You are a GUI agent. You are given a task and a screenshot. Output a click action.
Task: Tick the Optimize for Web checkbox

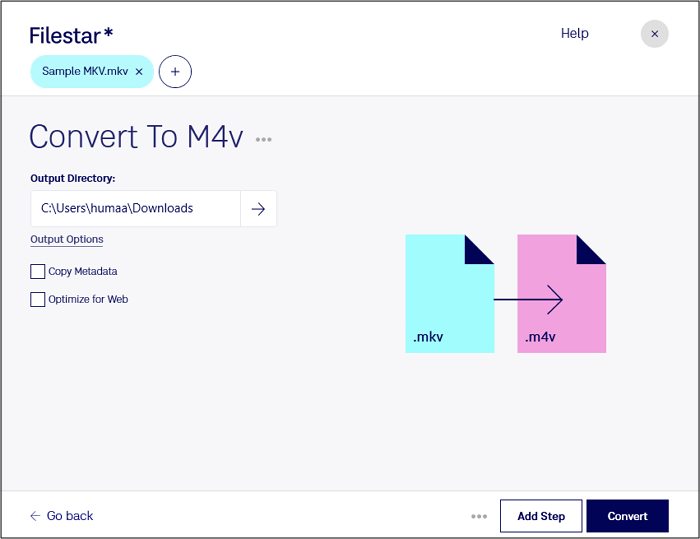(38, 299)
